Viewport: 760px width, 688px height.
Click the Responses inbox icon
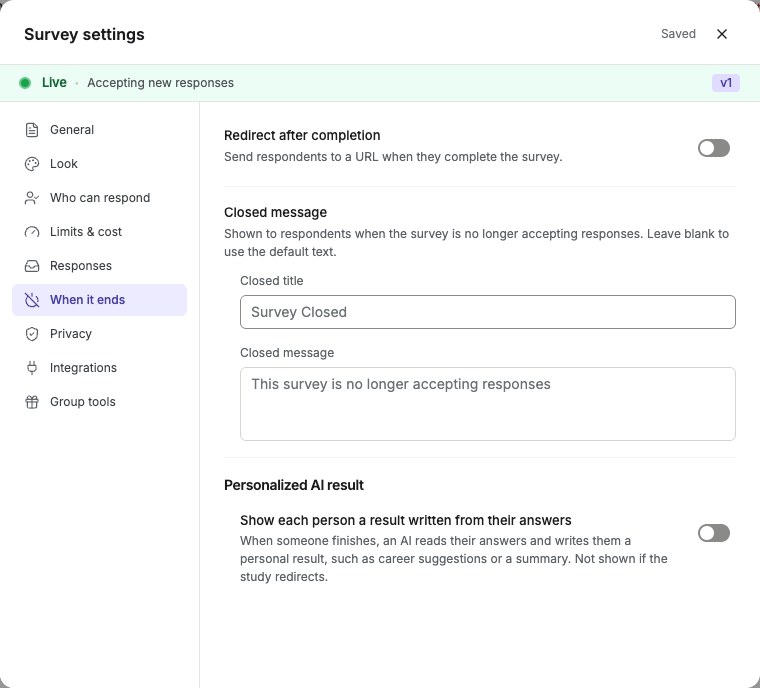pos(32,266)
